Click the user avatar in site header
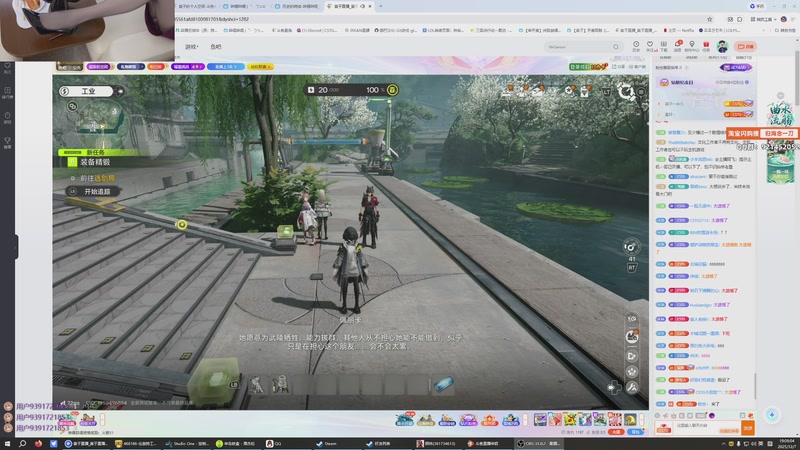This screenshot has height=450, width=800. pyautogui.click(x=722, y=46)
